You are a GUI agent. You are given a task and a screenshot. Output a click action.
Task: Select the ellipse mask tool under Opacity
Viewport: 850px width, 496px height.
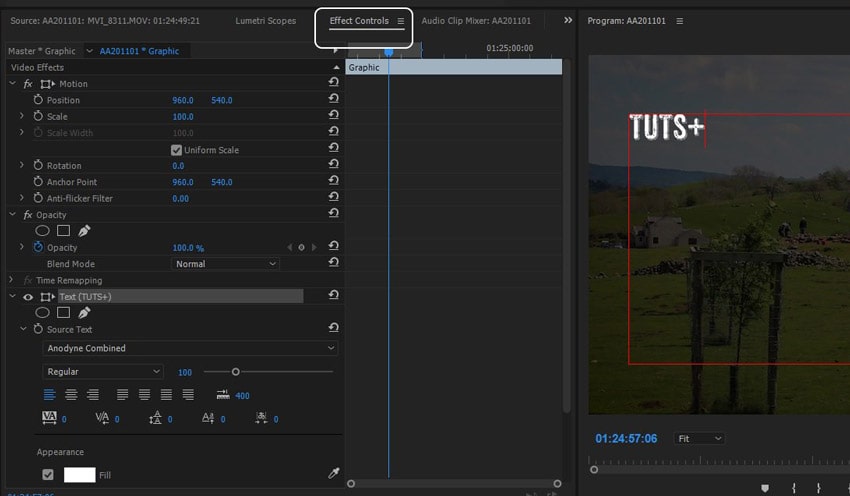[x=43, y=231]
